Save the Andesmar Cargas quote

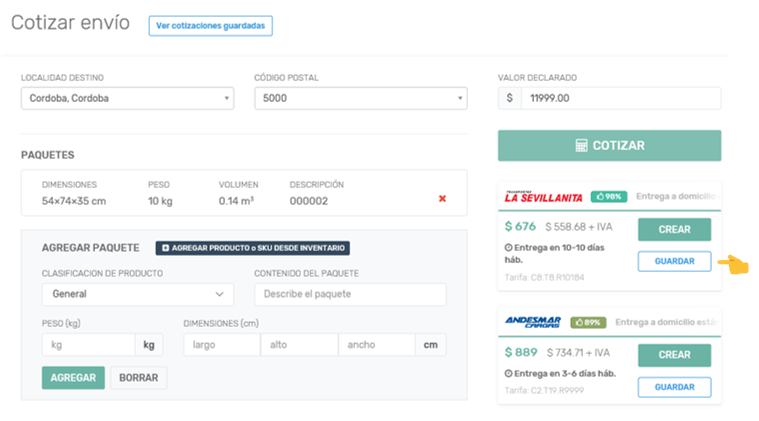674,387
